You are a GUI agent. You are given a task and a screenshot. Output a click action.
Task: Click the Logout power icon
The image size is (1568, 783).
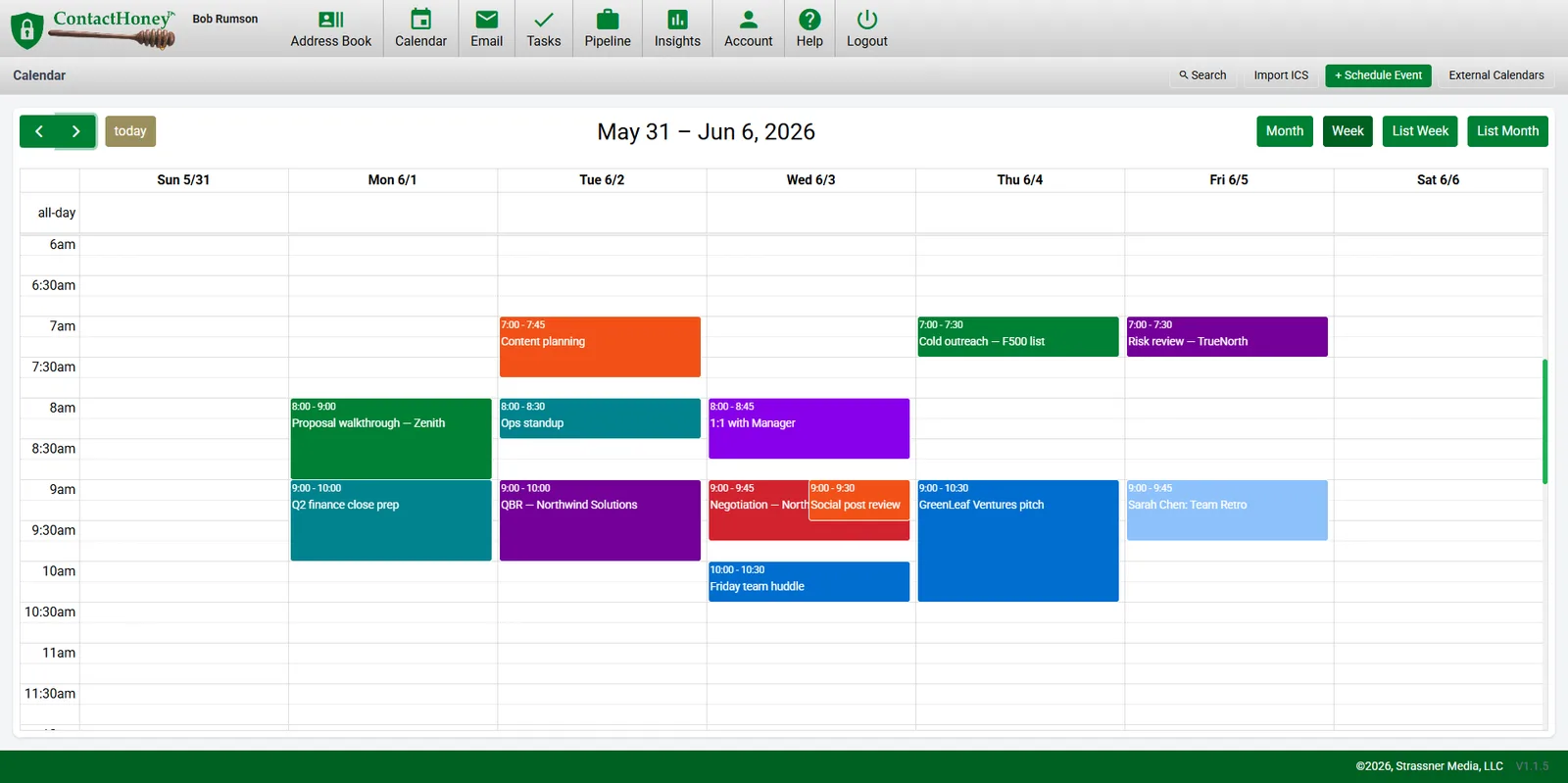pyautogui.click(x=867, y=20)
